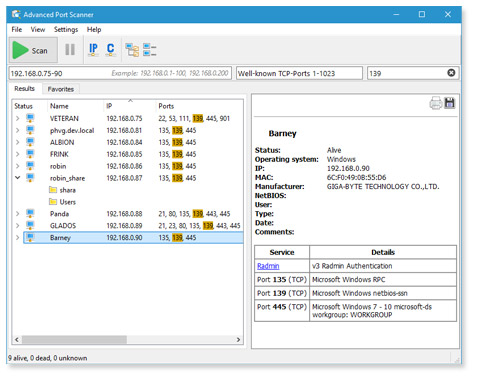The width and height of the screenshot is (477, 379).
Task: Click the horizontal scrollbar right arrow
Action: 238,339
